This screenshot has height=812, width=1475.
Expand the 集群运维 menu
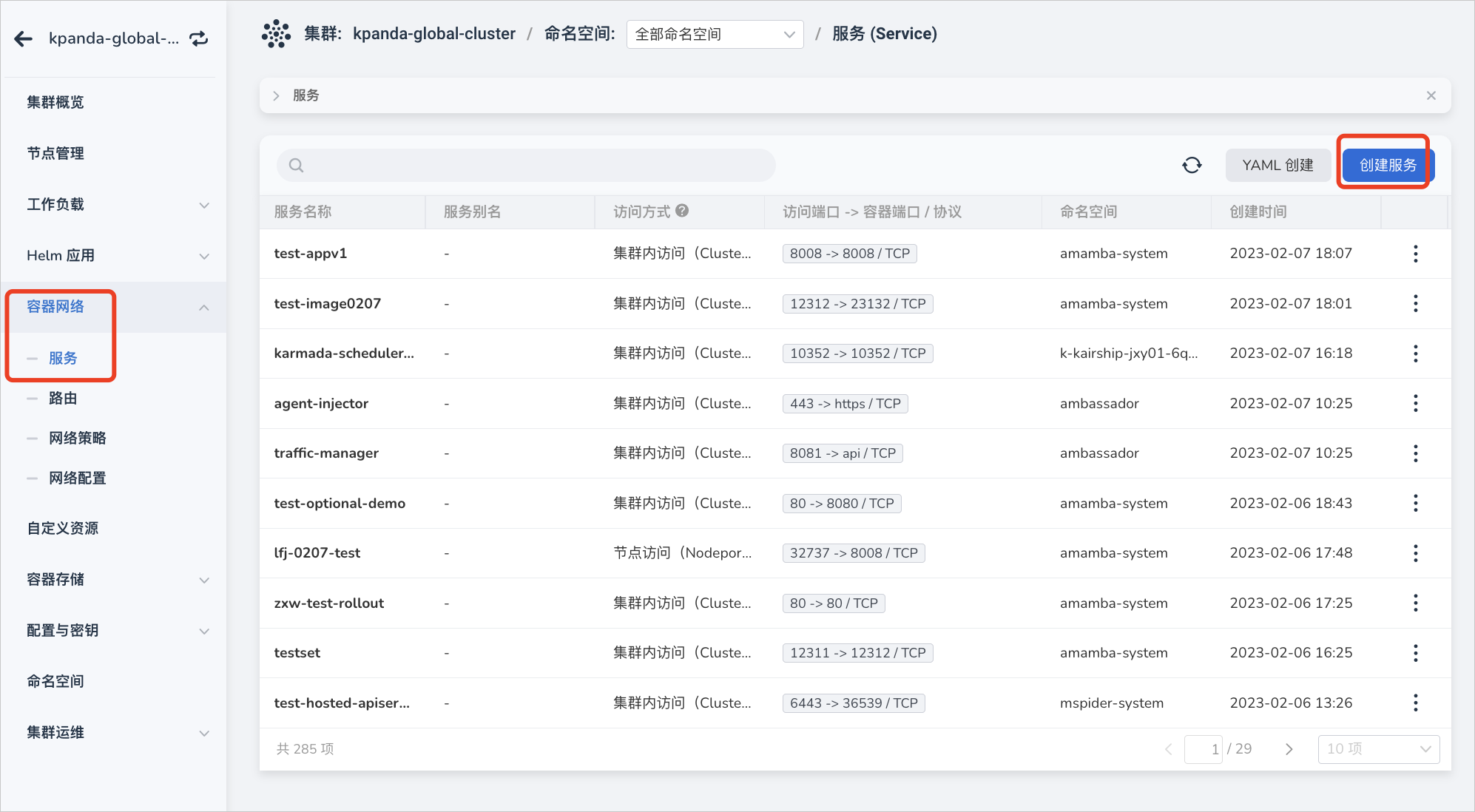[x=204, y=733]
